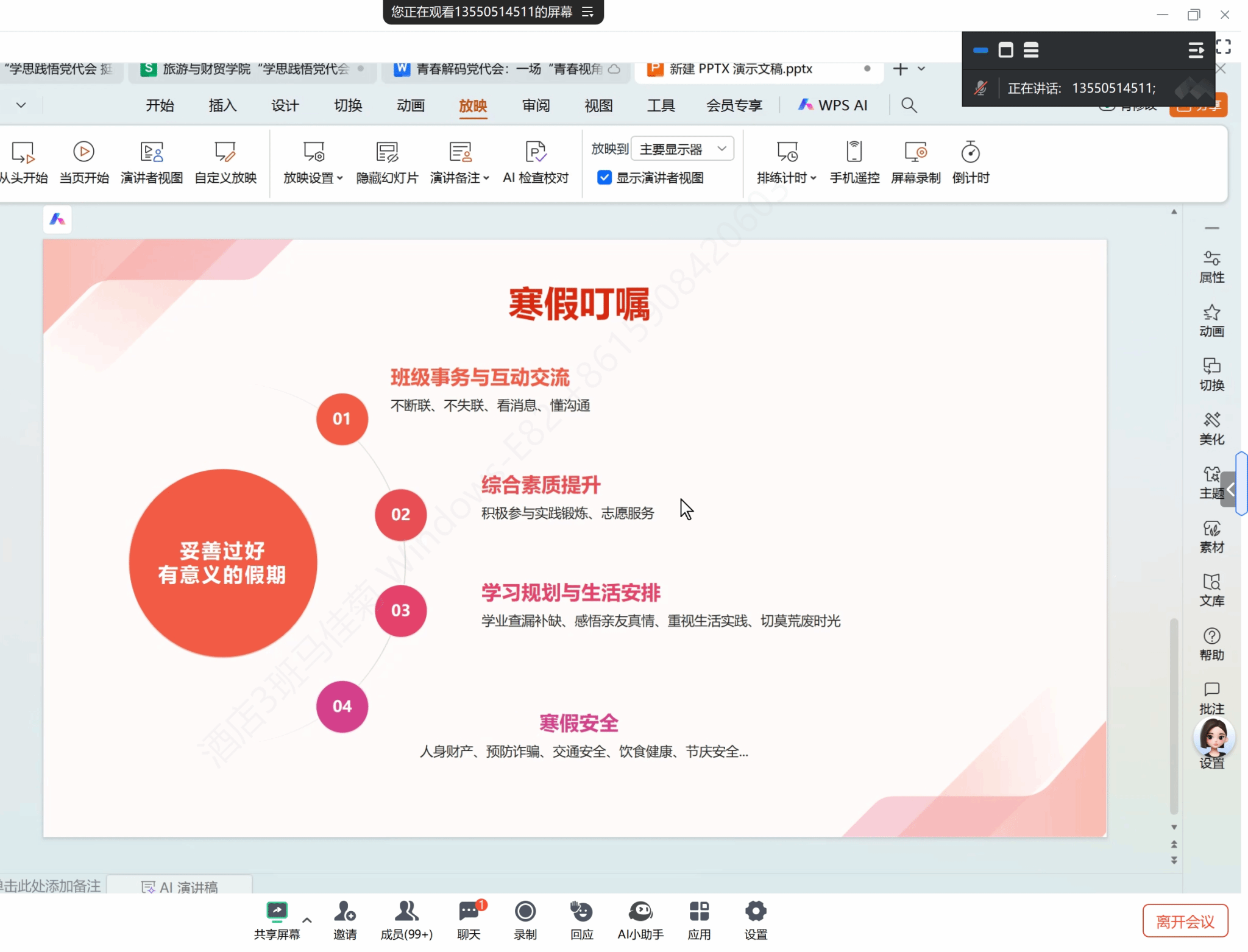The height and width of the screenshot is (952, 1248).
Task: Click the 从头开始 slideshow icon
Action: coord(23,153)
